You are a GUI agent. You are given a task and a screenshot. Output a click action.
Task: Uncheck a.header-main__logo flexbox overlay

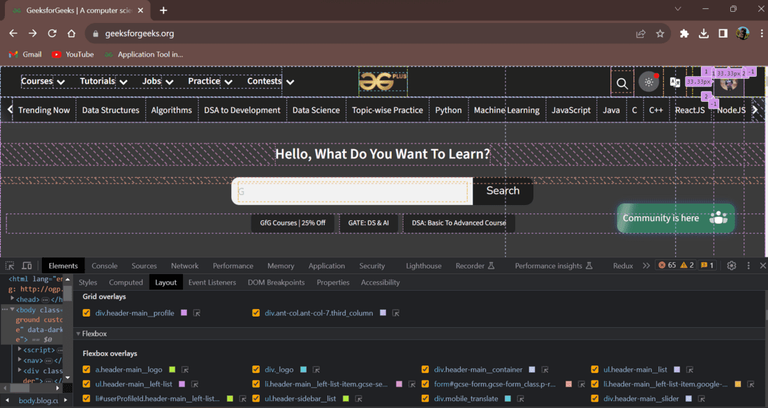pos(87,370)
